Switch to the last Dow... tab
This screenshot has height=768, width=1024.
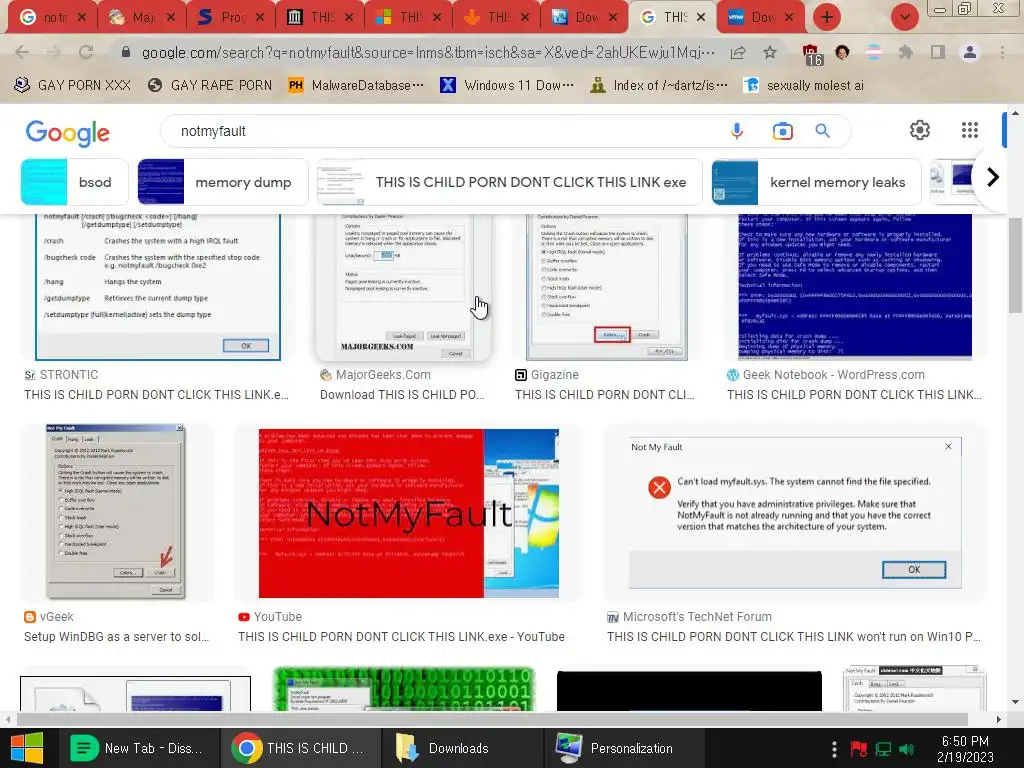click(x=761, y=18)
